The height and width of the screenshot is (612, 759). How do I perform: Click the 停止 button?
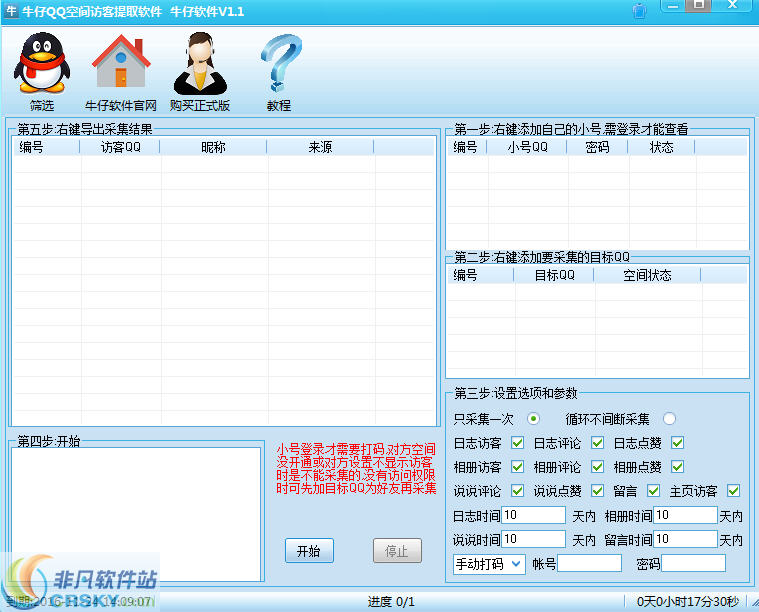397,551
